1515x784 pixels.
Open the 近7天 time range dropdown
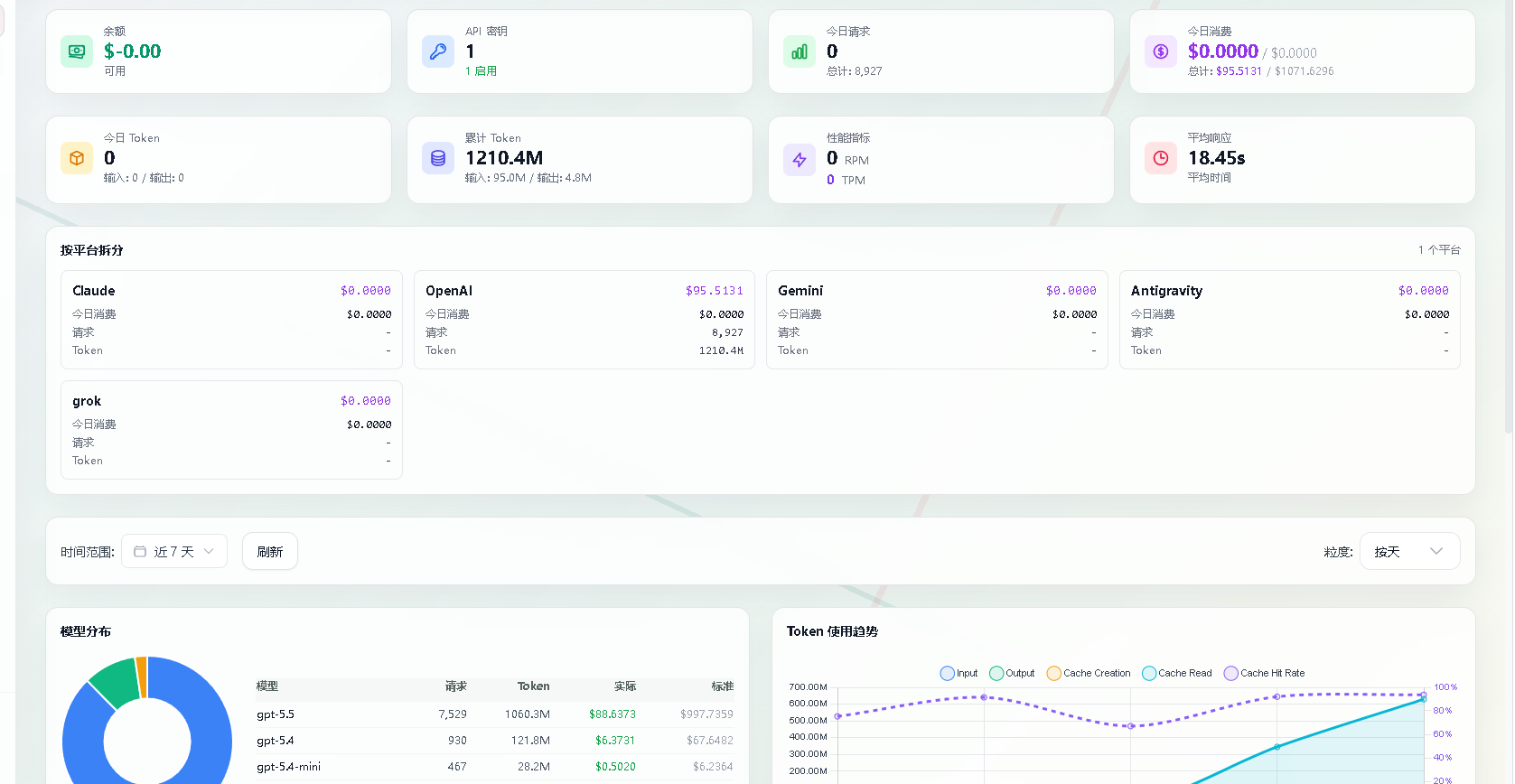click(x=174, y=551)
